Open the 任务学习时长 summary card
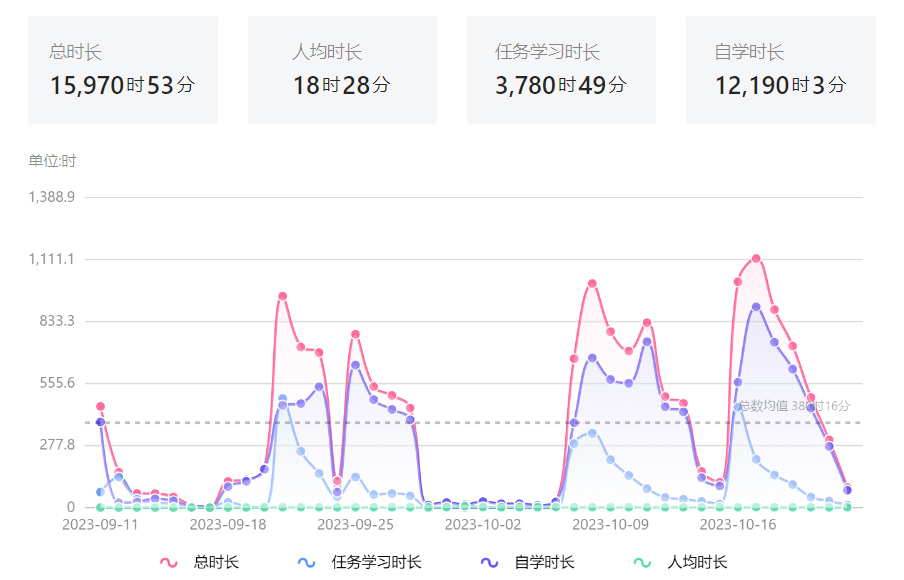The image size is (904, 580). pos(561,70)
